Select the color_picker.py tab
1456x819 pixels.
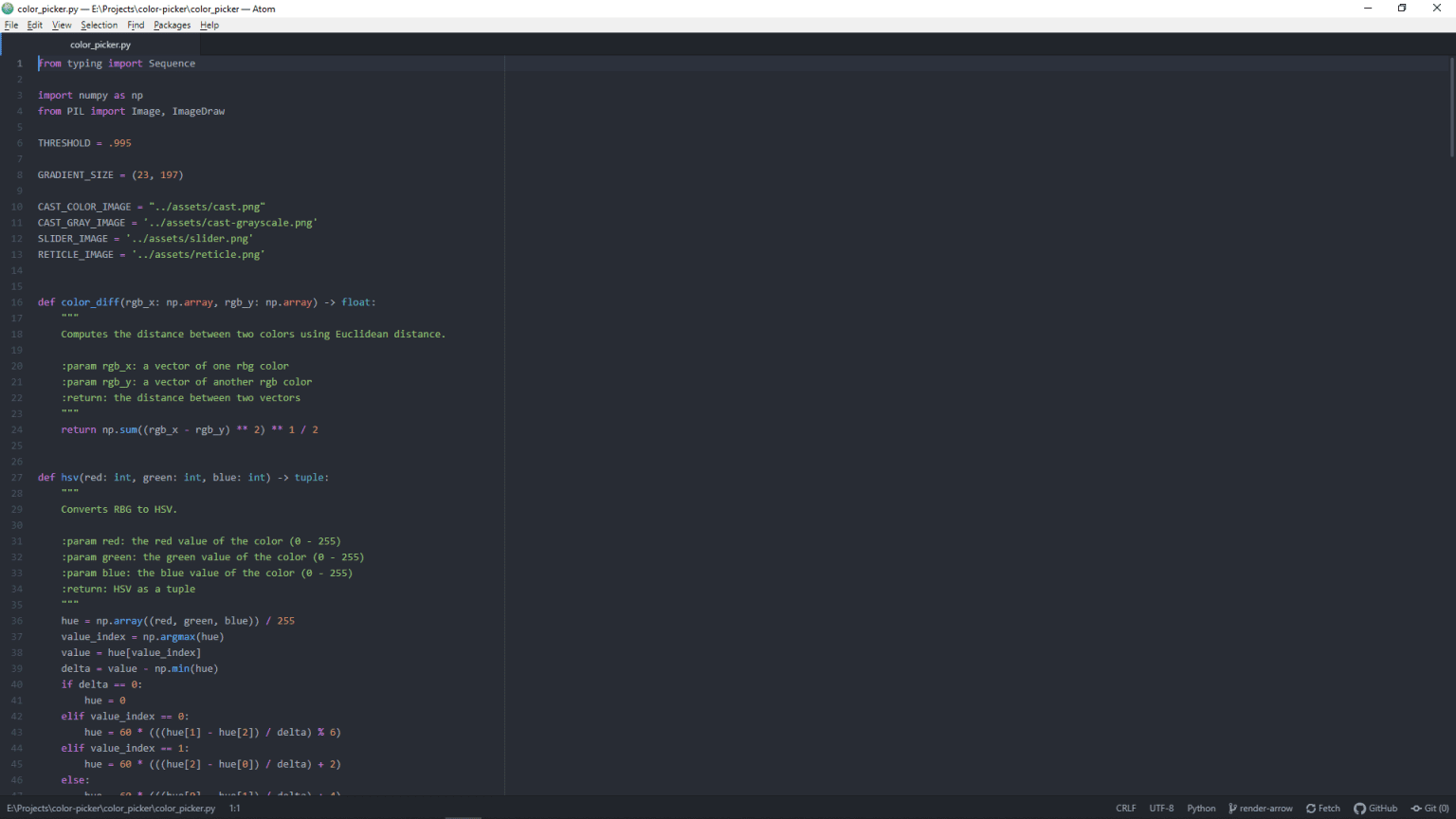[x=100, y=45]
